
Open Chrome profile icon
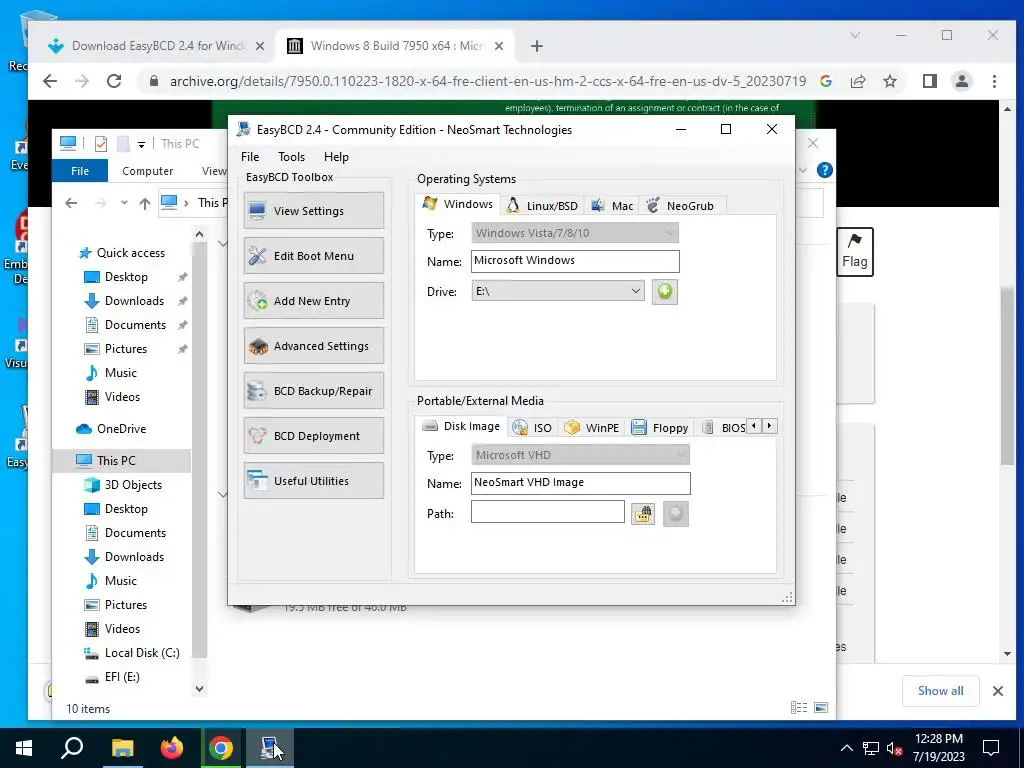961,81
